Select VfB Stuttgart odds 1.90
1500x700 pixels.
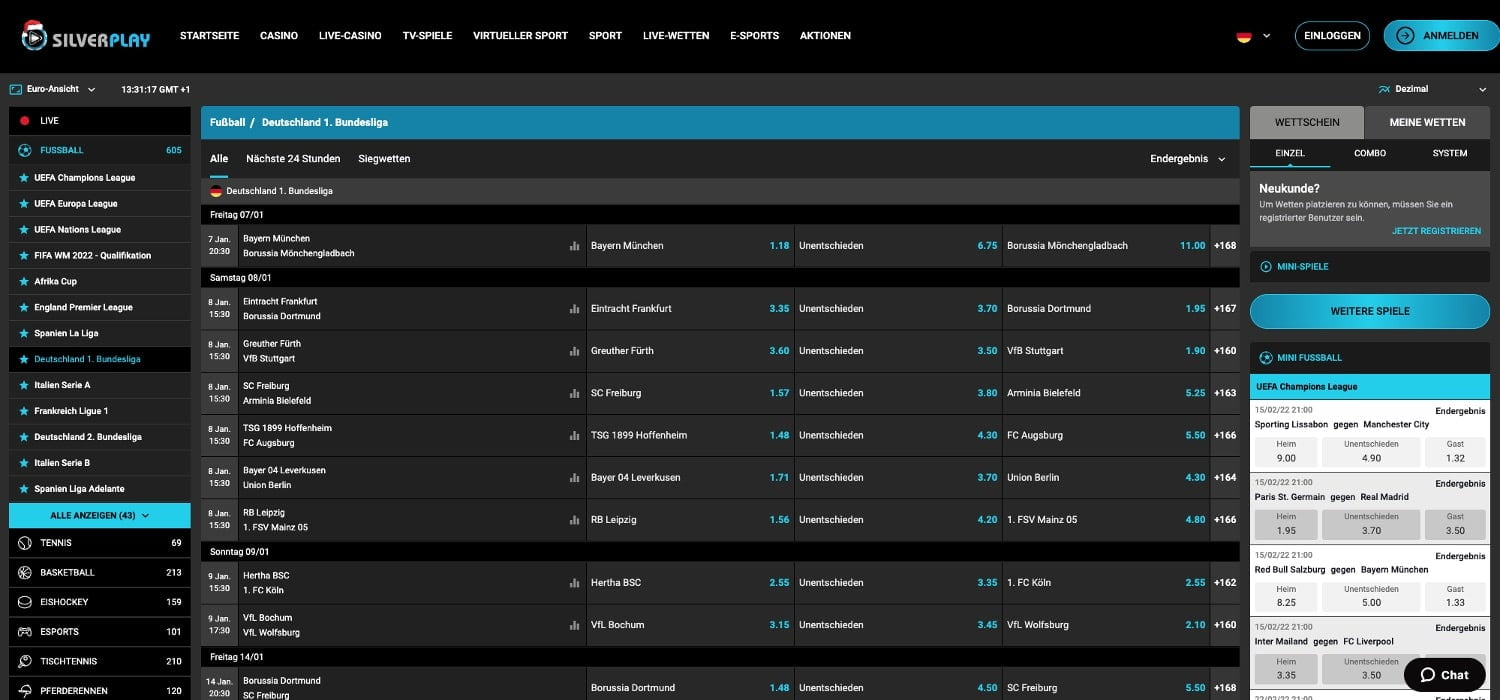[x=1106, y=351]
